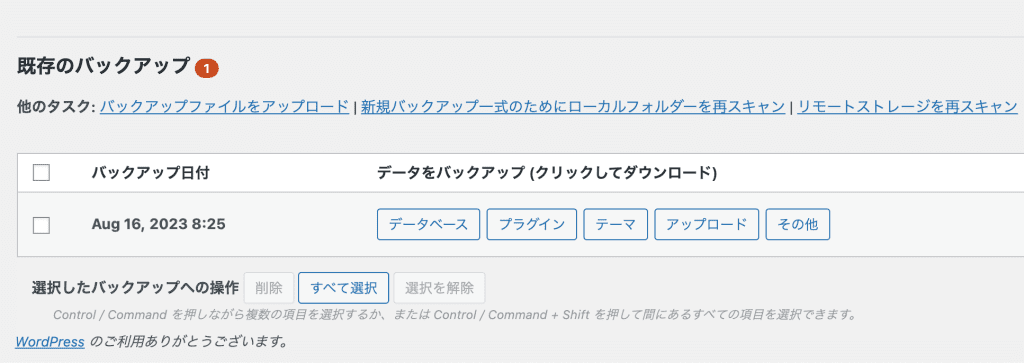Click the 削除 button
Screen dimensions: 1024x363
[269, 288]
